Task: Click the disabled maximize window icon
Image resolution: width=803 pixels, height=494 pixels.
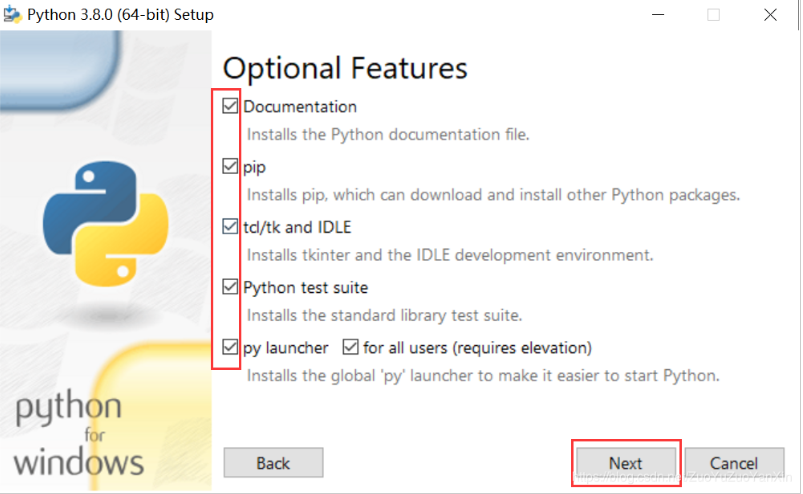Action: click(x=713, y=15)
